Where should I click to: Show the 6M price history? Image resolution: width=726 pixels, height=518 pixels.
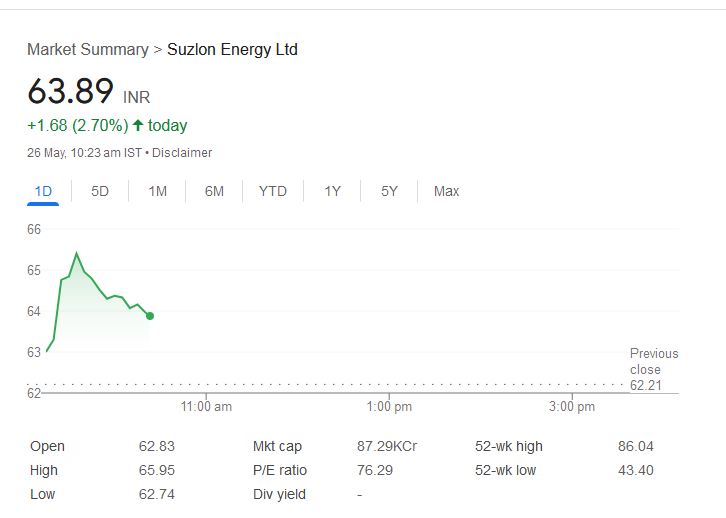(214, 191)
